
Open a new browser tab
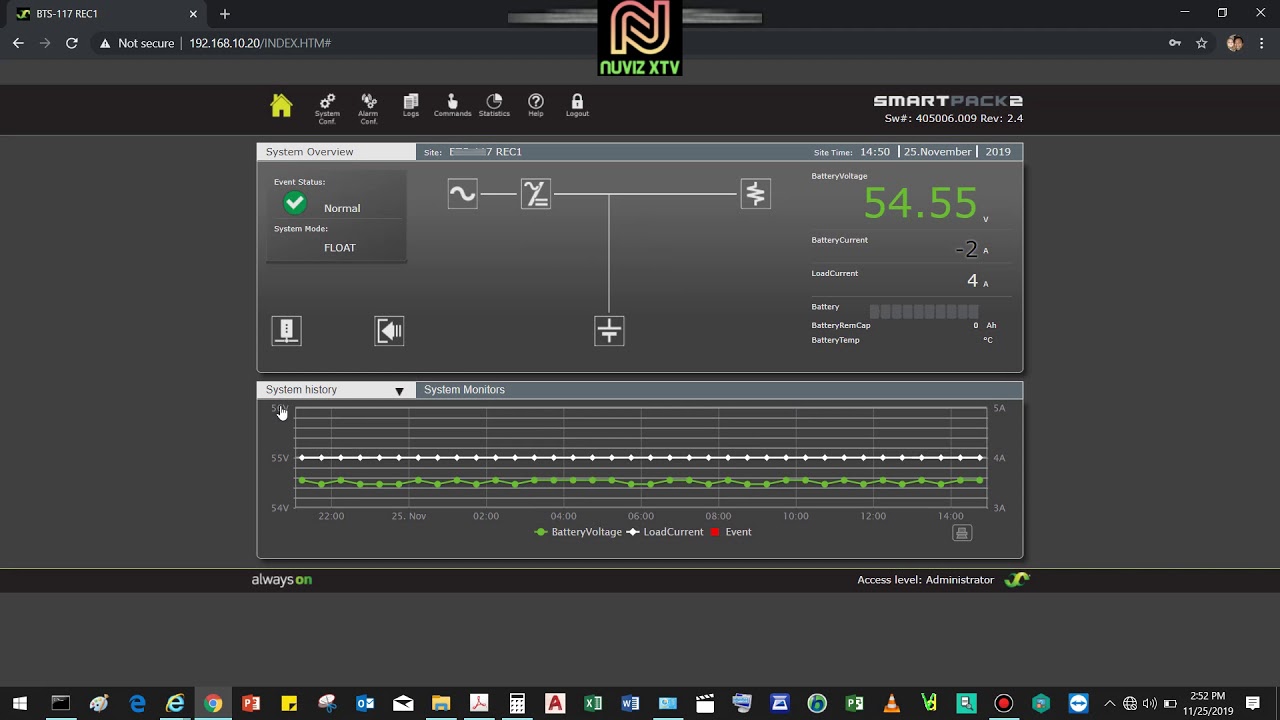225,14
